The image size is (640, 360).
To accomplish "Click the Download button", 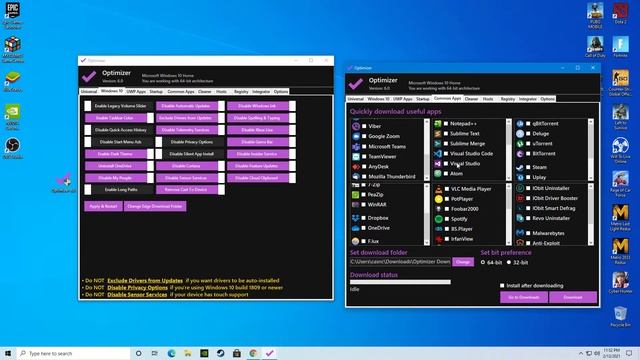I will 573,297.
